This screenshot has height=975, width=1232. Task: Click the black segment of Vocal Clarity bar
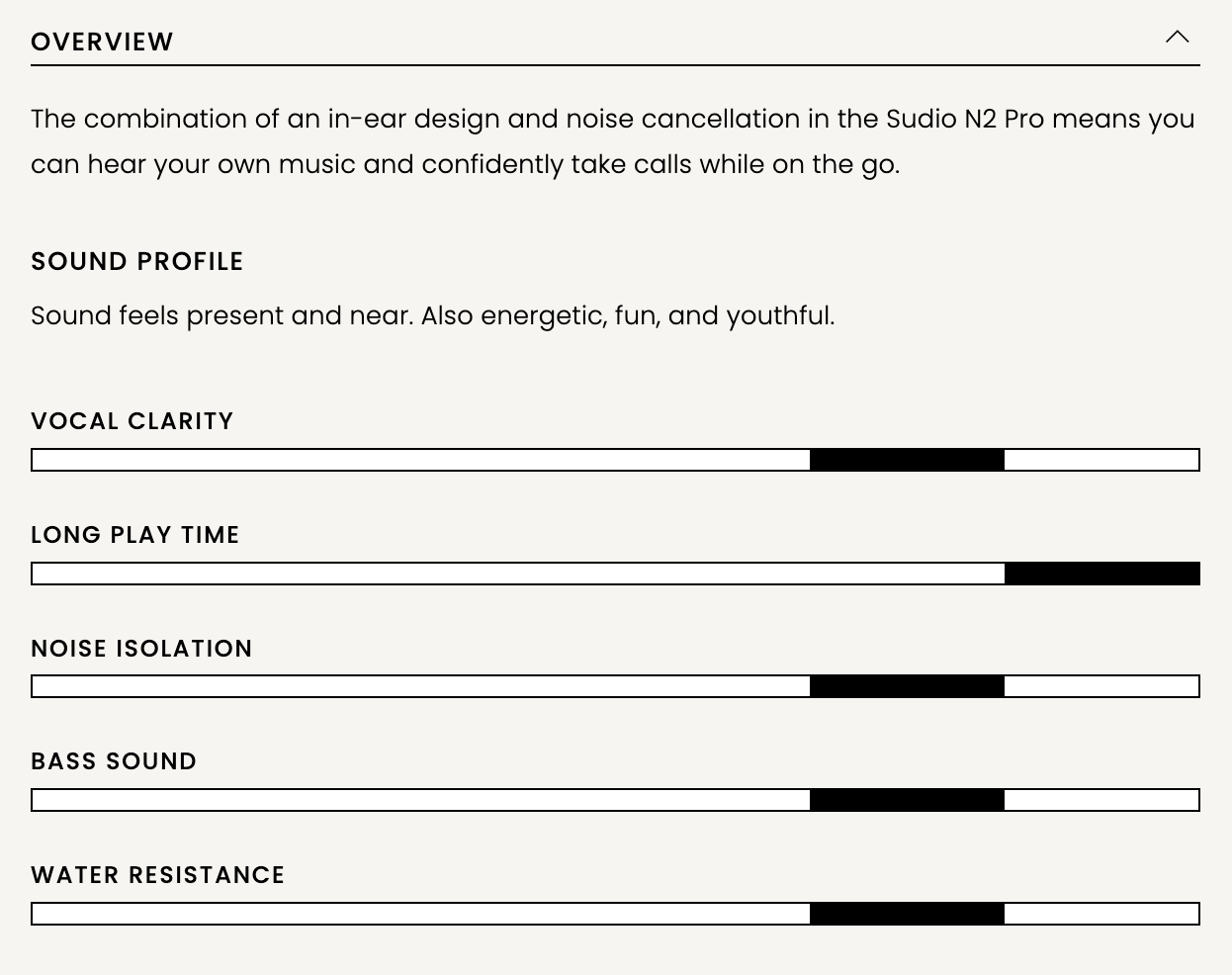(907, 460)
